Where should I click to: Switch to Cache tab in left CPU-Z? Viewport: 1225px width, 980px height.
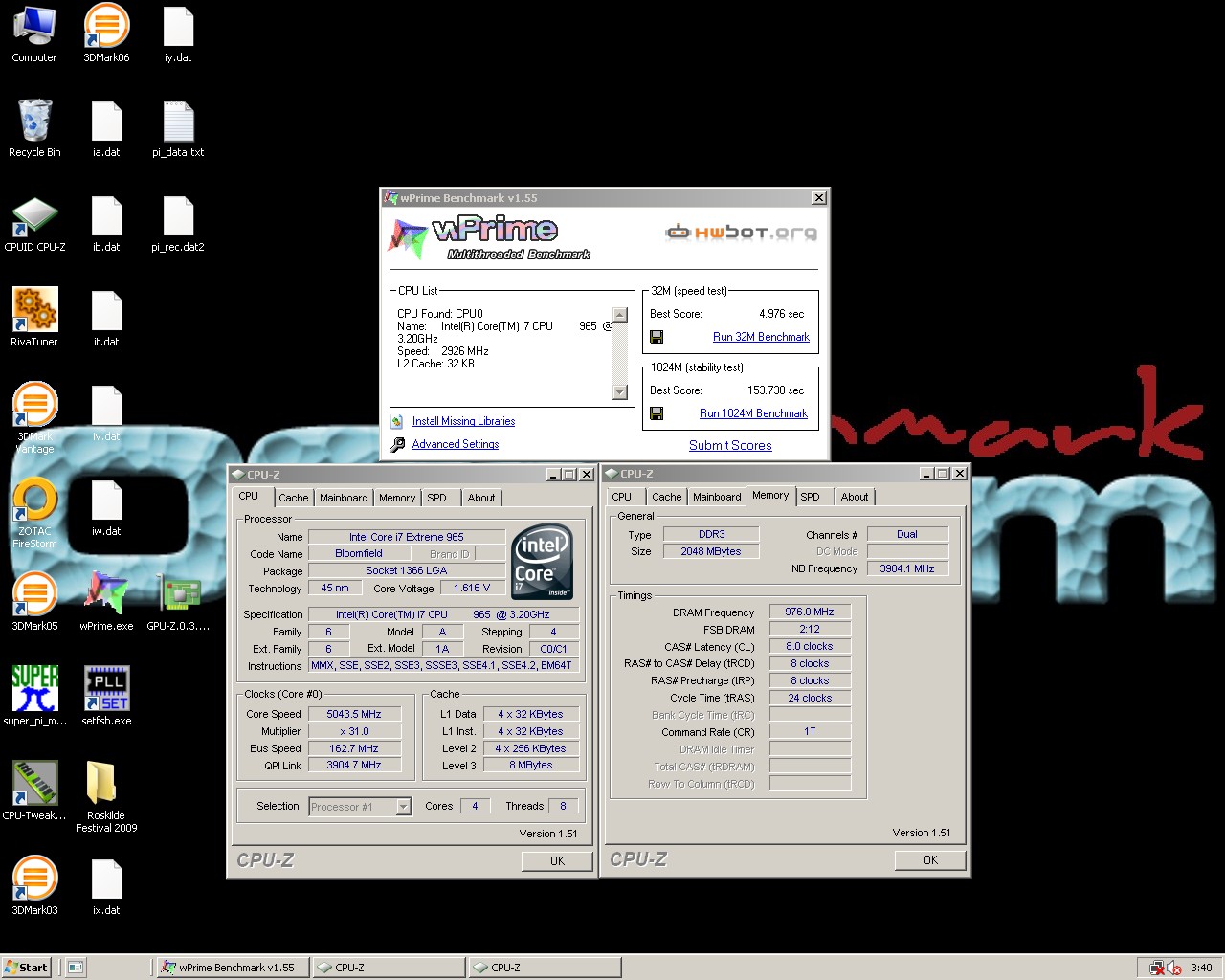pos(294,498)
